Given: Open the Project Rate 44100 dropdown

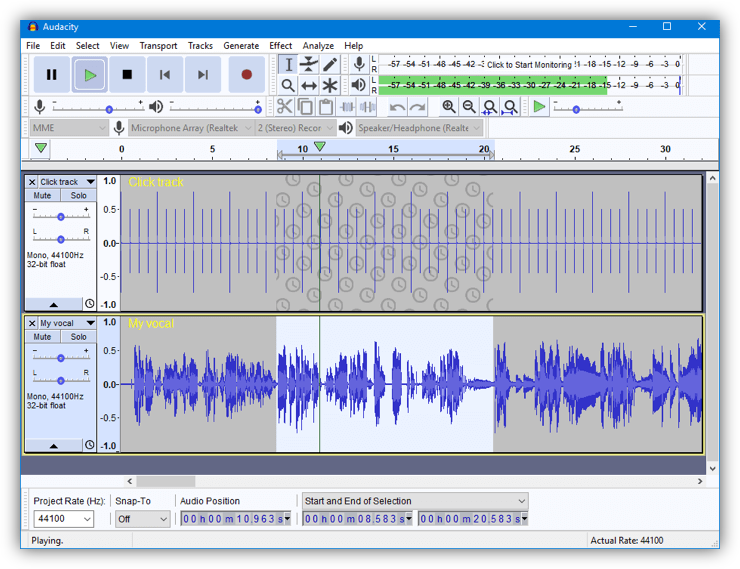Looking at the screenshot, I should (x=64, y=519).
